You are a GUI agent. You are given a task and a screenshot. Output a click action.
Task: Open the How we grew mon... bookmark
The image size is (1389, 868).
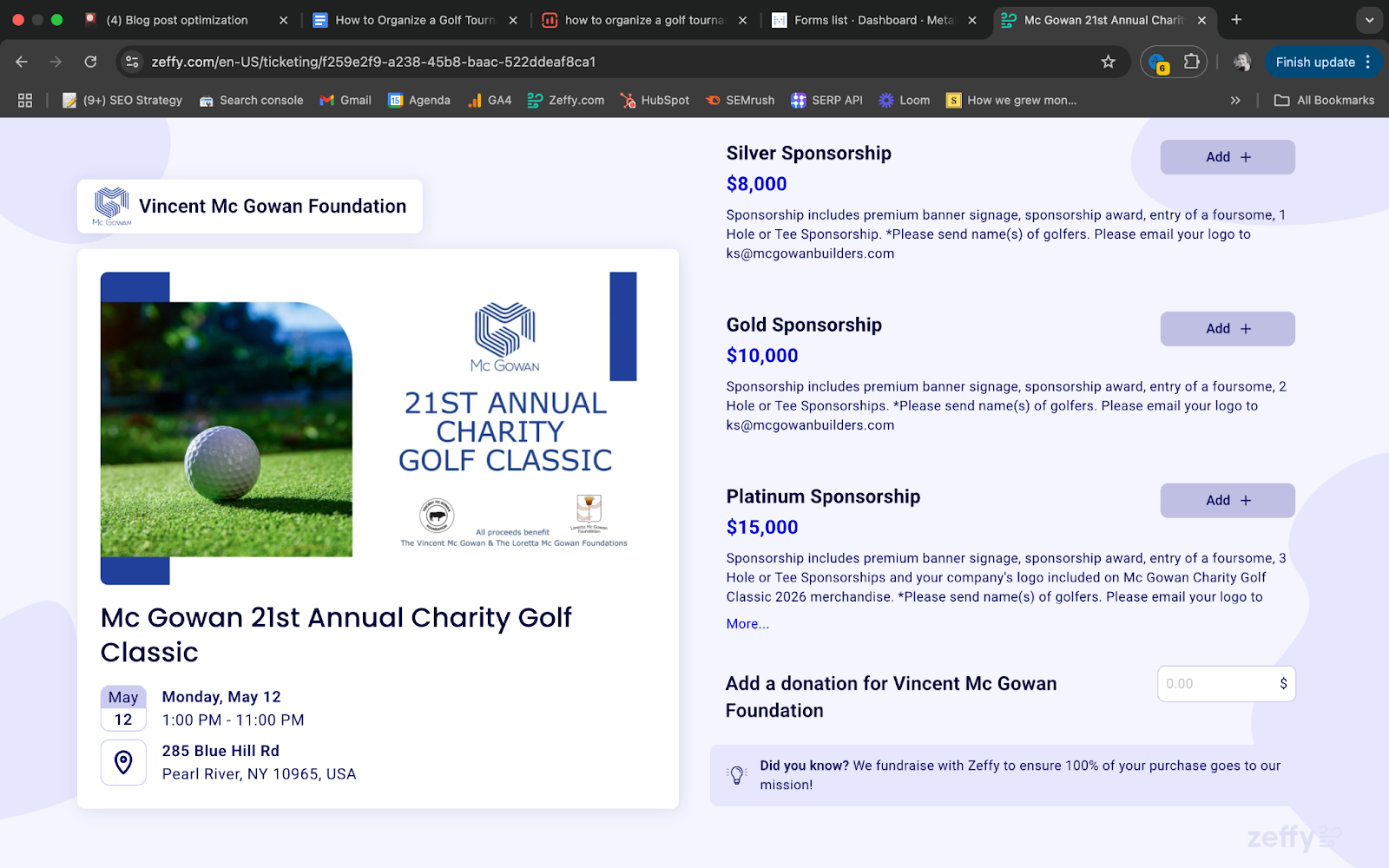tap(1011, 101)
